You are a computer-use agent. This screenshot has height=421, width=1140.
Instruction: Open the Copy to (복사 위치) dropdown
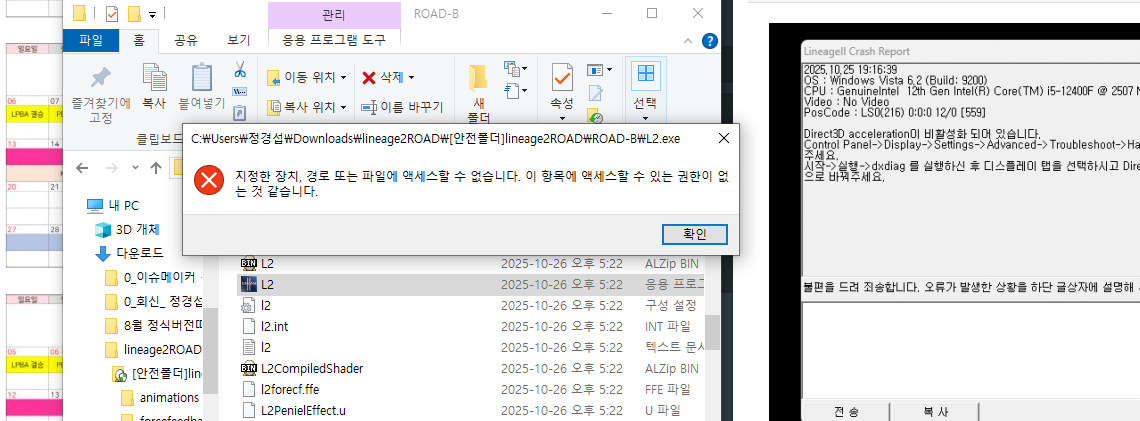coord(307,107)
